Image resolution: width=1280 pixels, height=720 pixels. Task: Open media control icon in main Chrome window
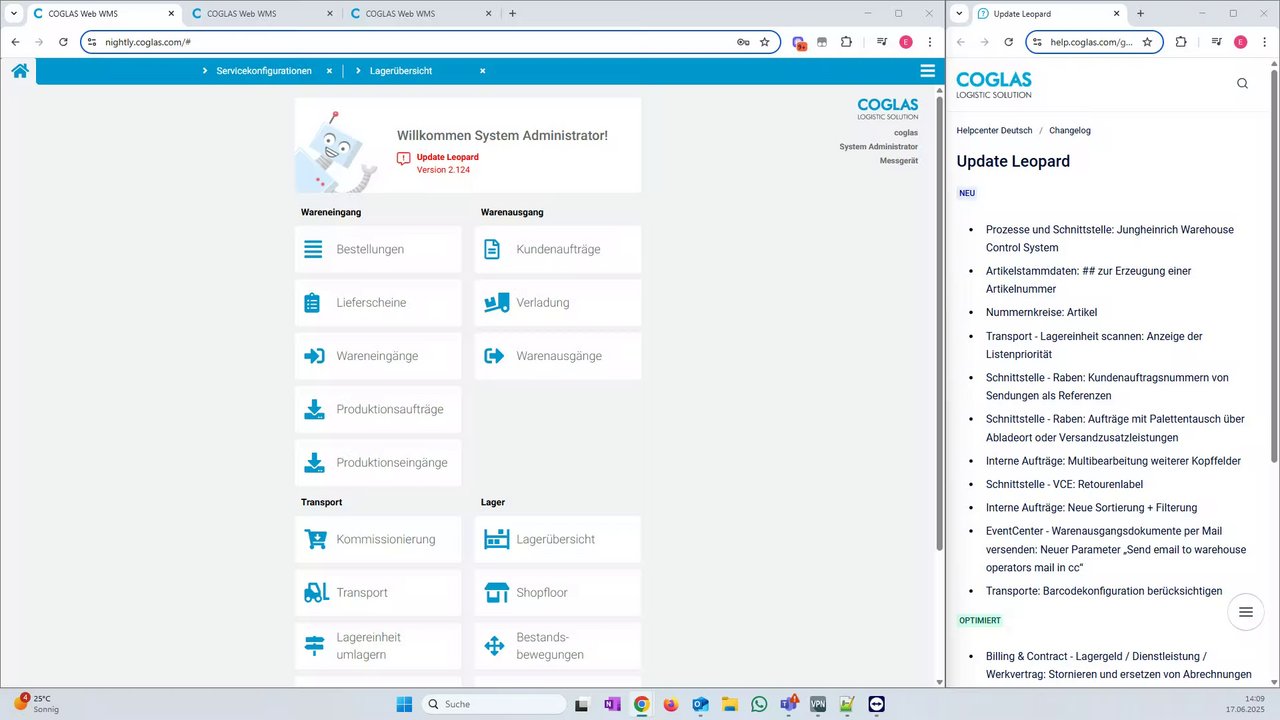pyautogui.click(x=882, y=42)
